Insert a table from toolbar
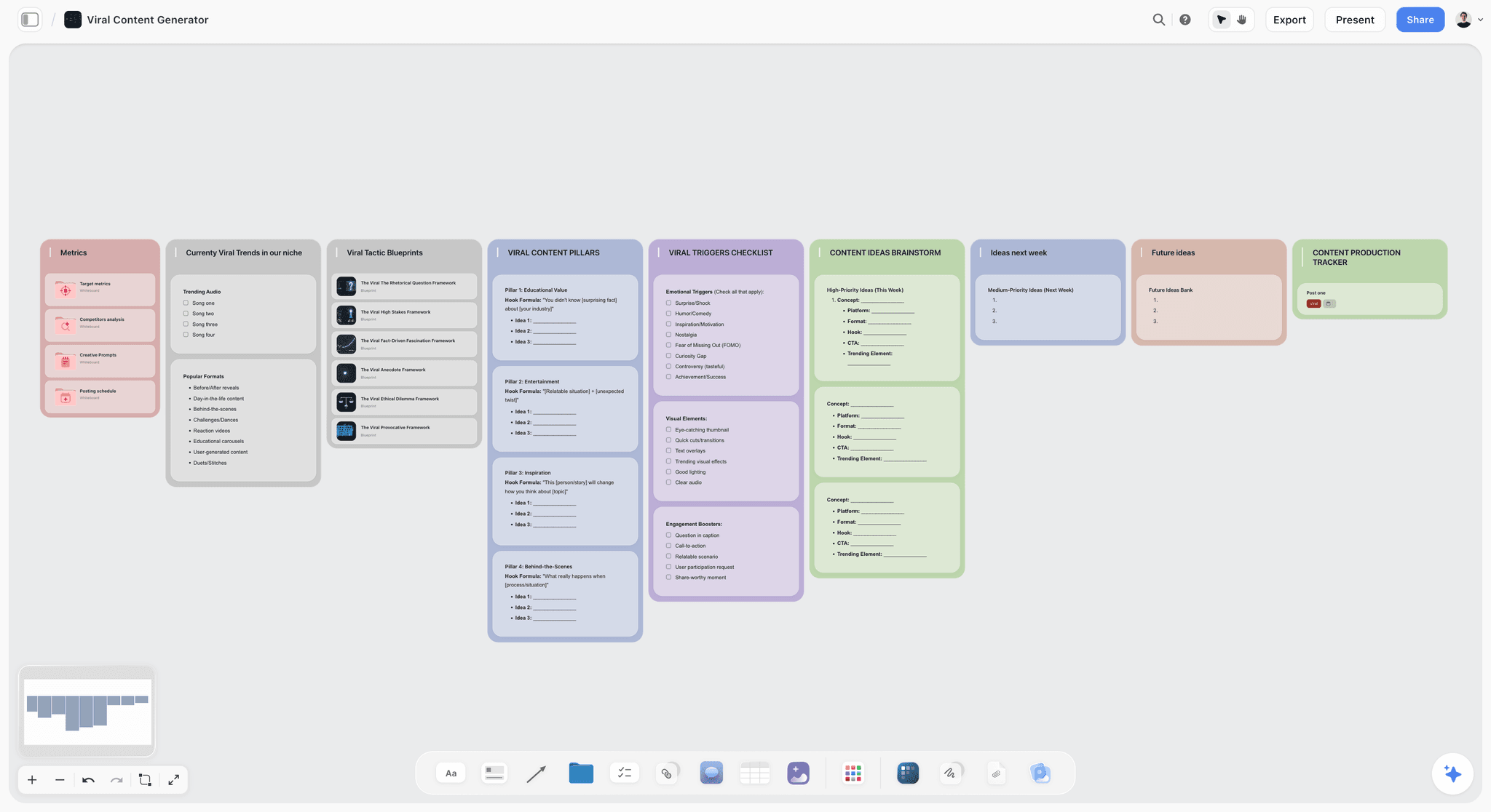Viewport: 1491px width, 812px height. pos(755,773)
